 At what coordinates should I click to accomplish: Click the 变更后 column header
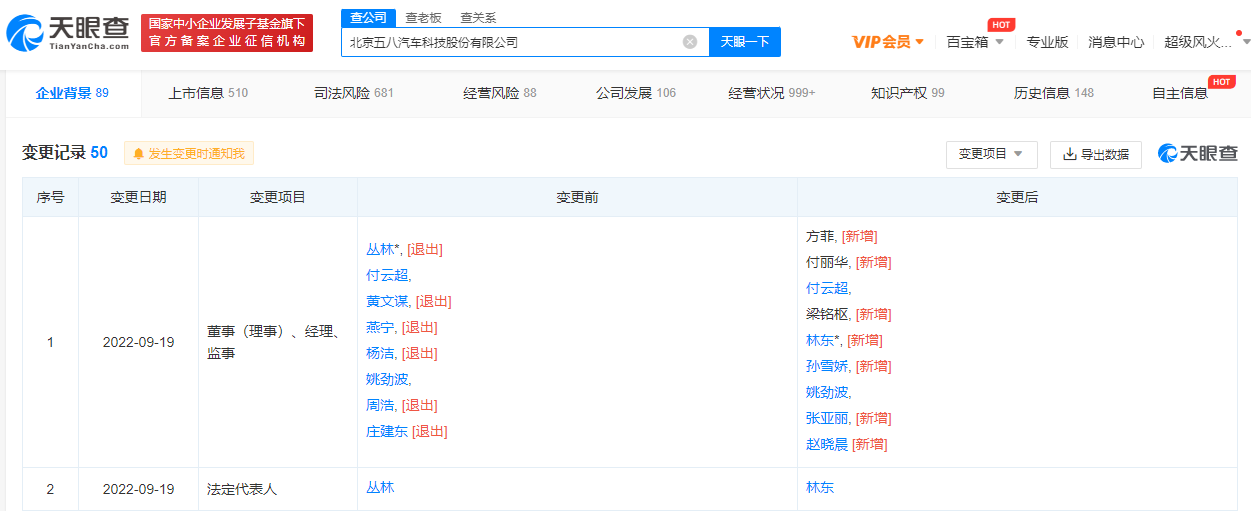pyautogui.click(x=1017, y=197)
